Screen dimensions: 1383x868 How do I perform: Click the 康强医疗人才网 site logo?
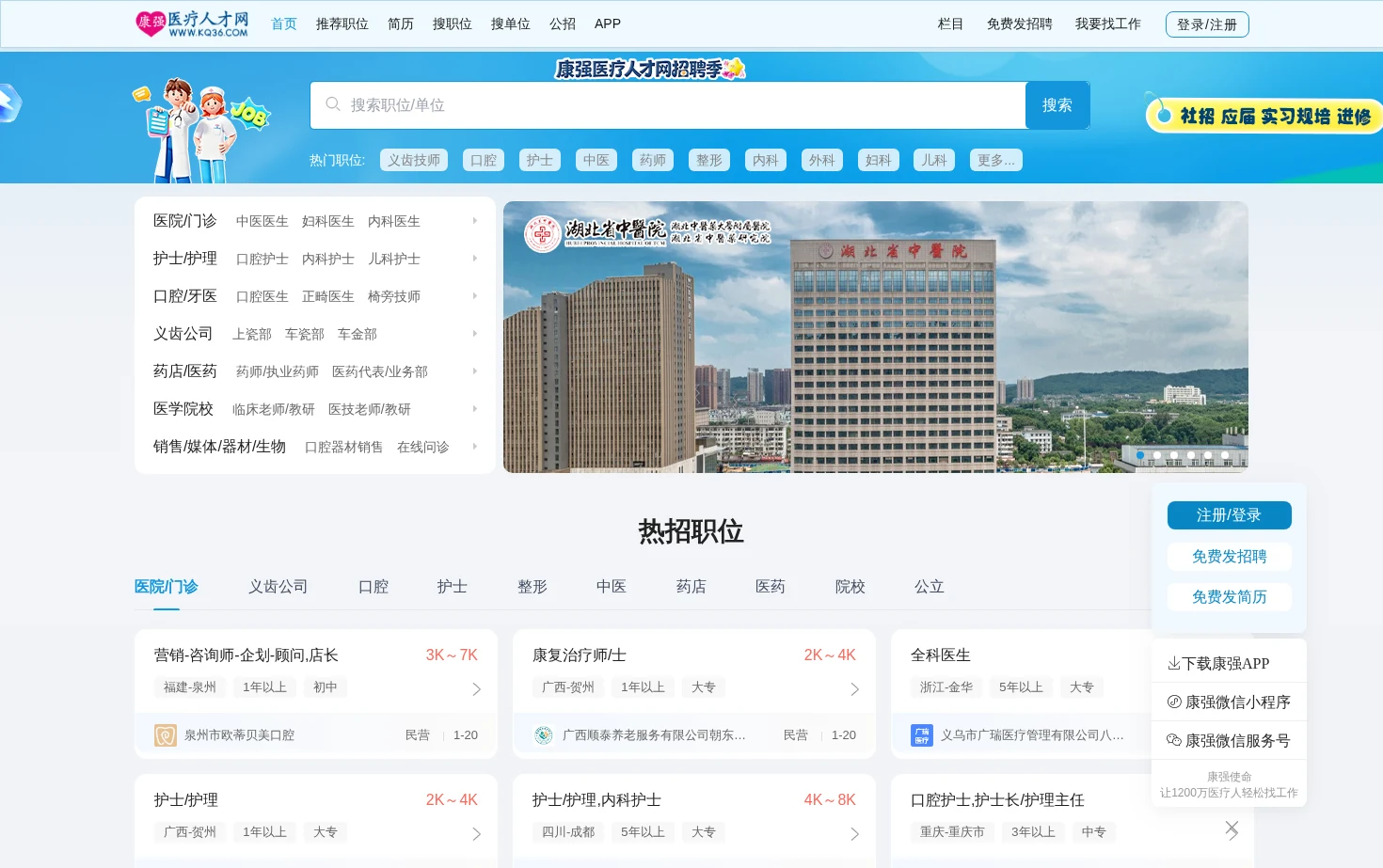pyautogui.click(x=193, y=24)
